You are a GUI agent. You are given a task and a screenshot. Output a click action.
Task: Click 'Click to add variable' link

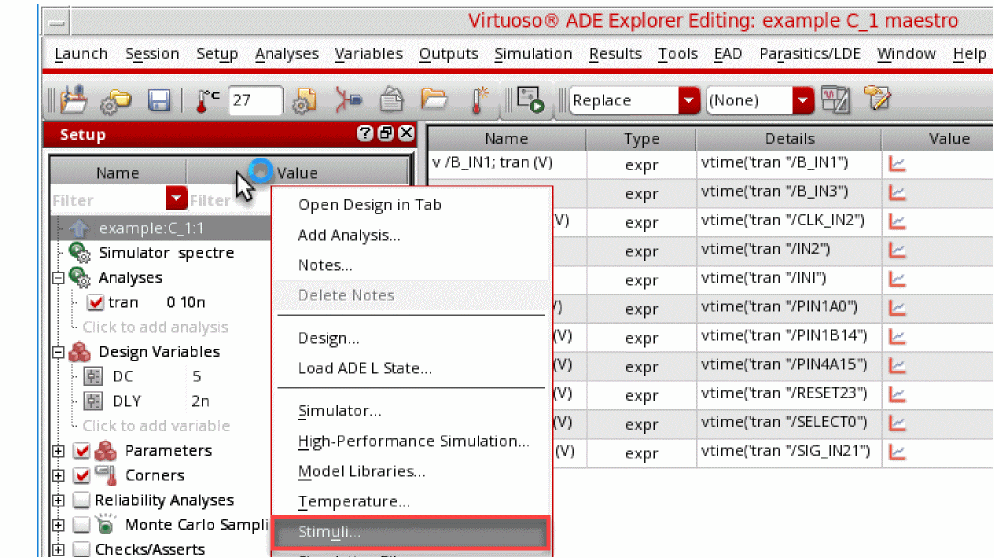pyautogui.click(x=156, y=426)
